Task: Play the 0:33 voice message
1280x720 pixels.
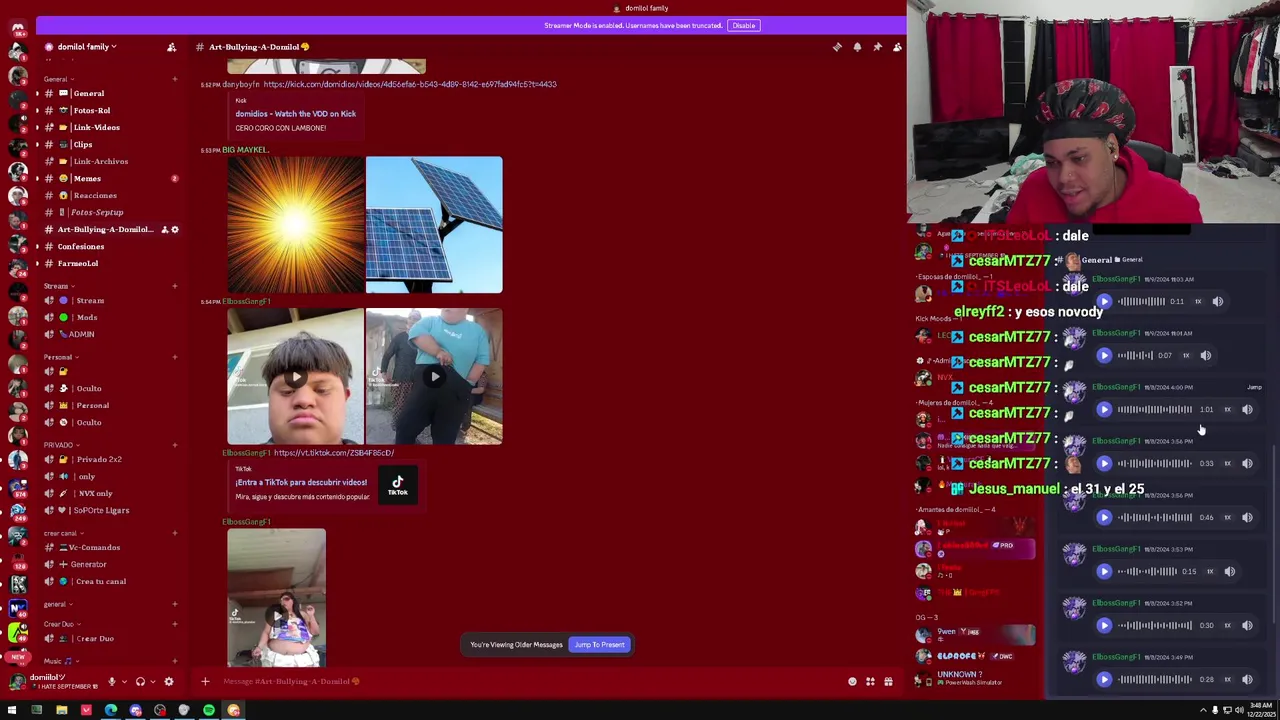Action: coord(1104,463)
